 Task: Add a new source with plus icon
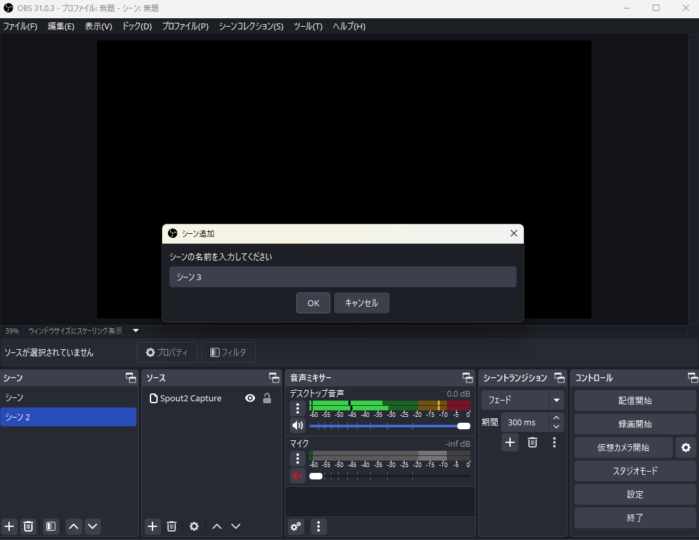coord(152,527)
